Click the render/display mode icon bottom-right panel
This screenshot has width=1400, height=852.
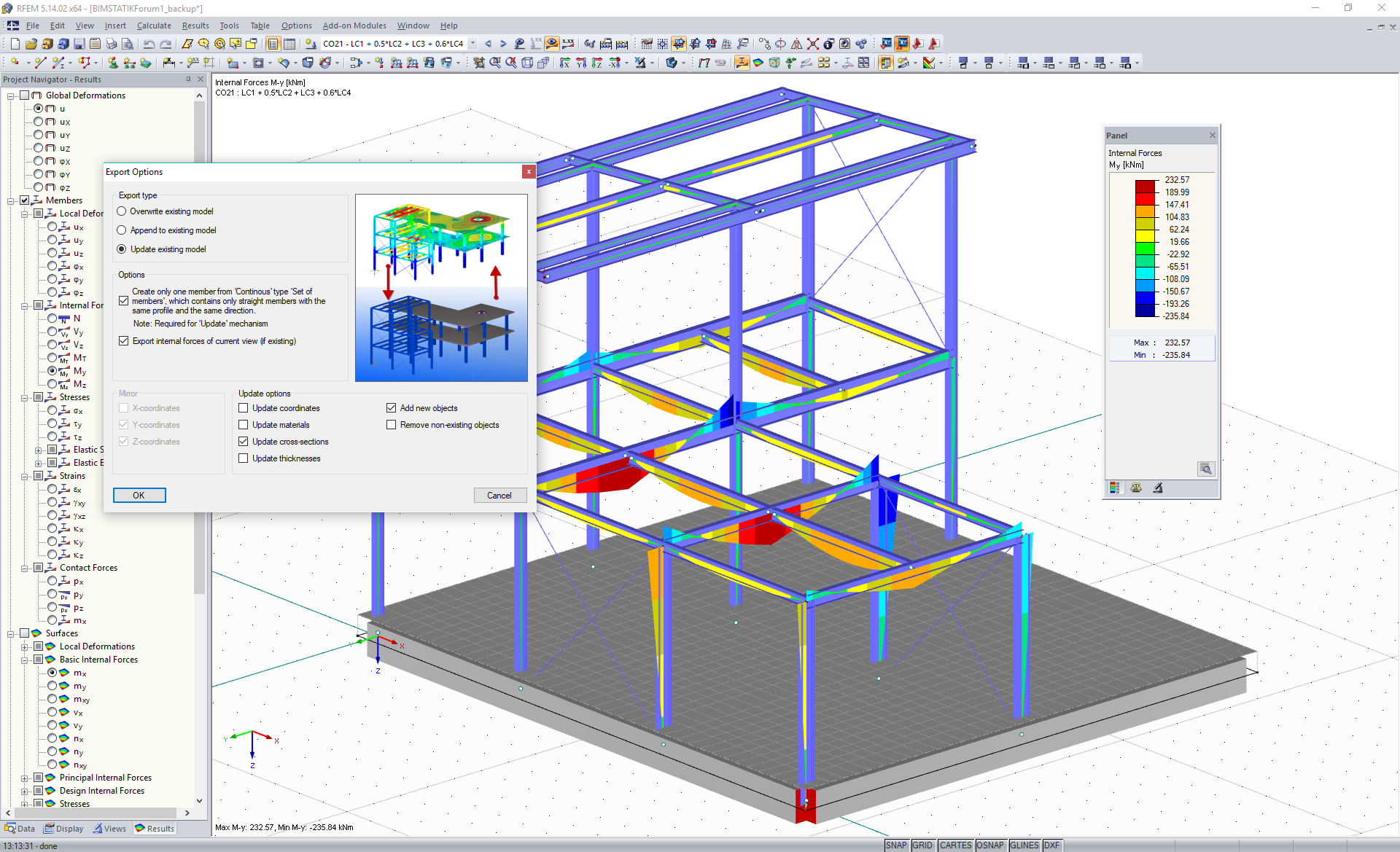[1114, 489]
